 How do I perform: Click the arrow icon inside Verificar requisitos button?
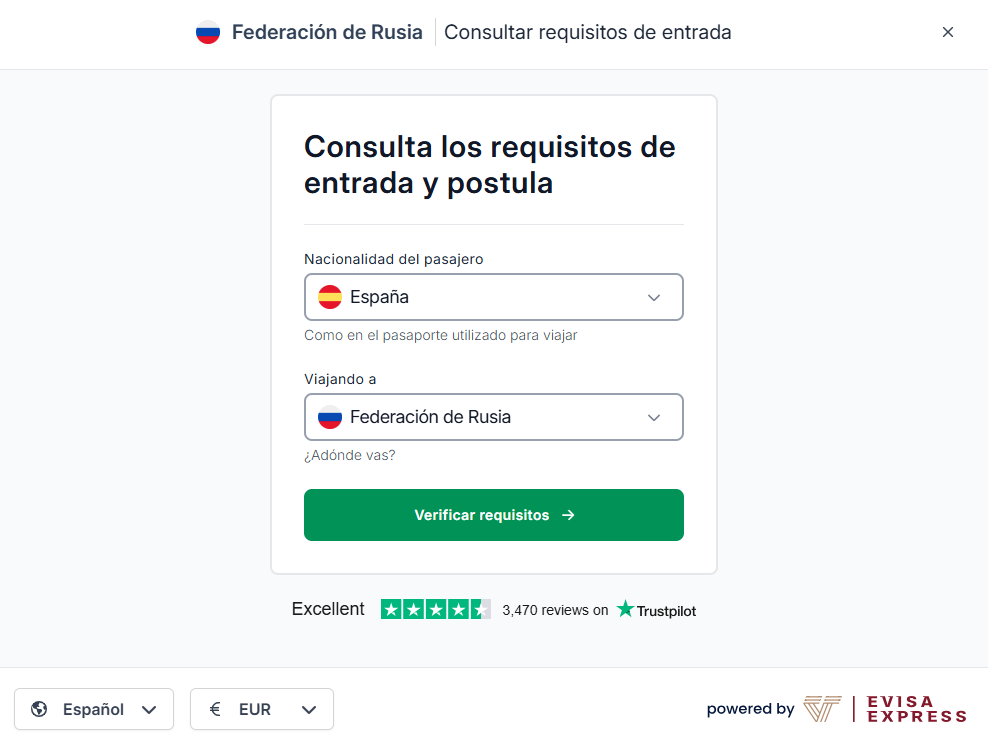tap(568, 514)
